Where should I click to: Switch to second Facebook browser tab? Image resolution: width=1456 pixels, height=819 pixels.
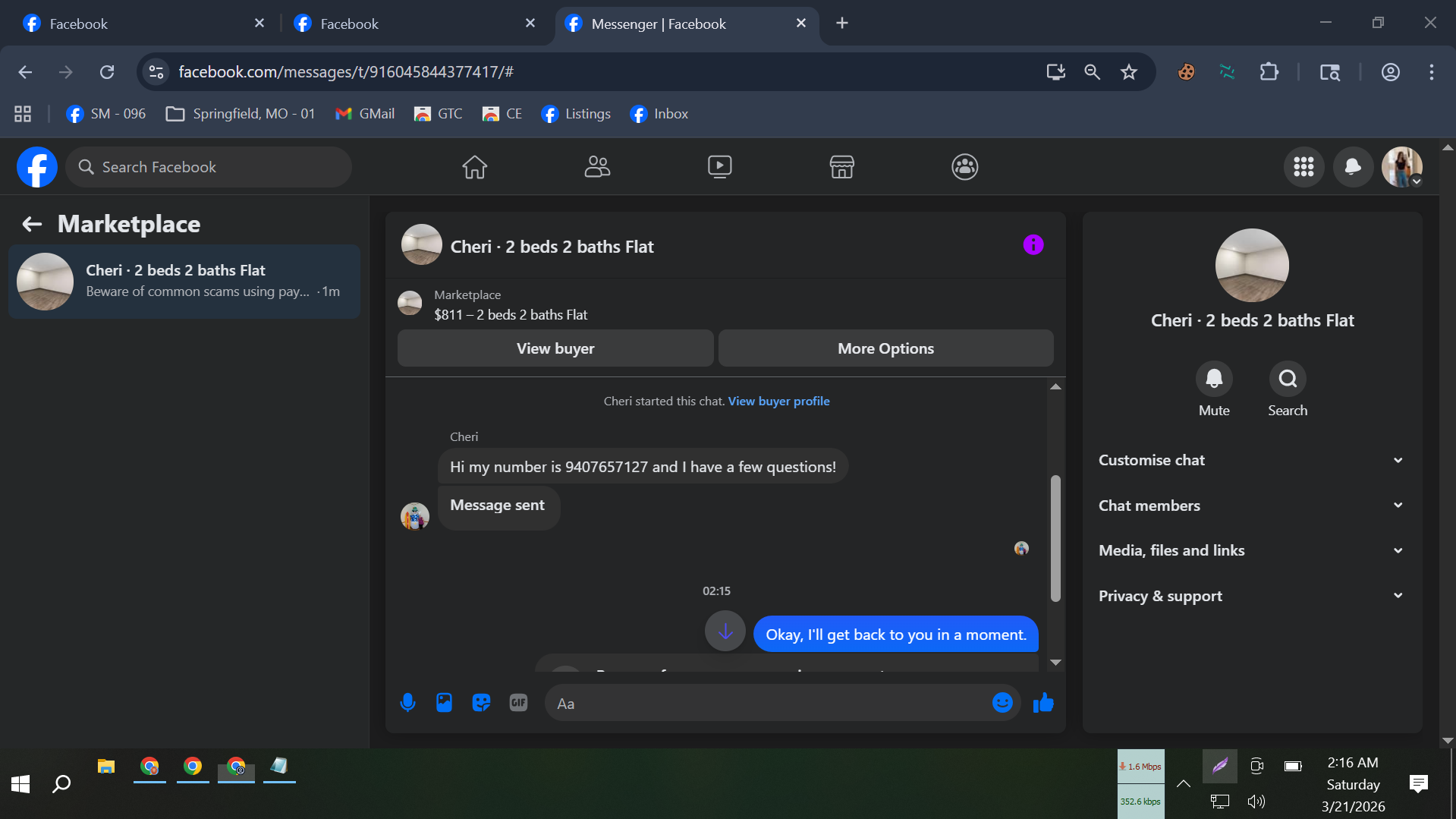(414, 24)
